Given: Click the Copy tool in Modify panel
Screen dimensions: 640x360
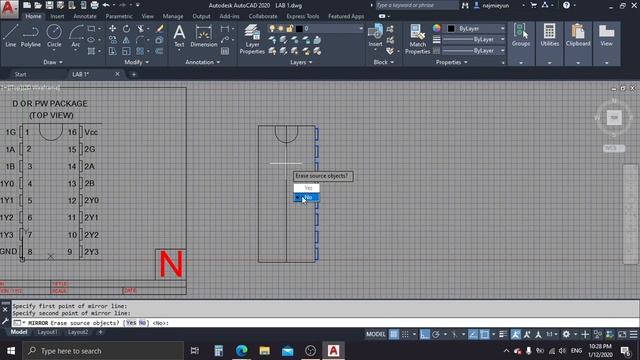Looking at the screenshot, I should 112,40.
